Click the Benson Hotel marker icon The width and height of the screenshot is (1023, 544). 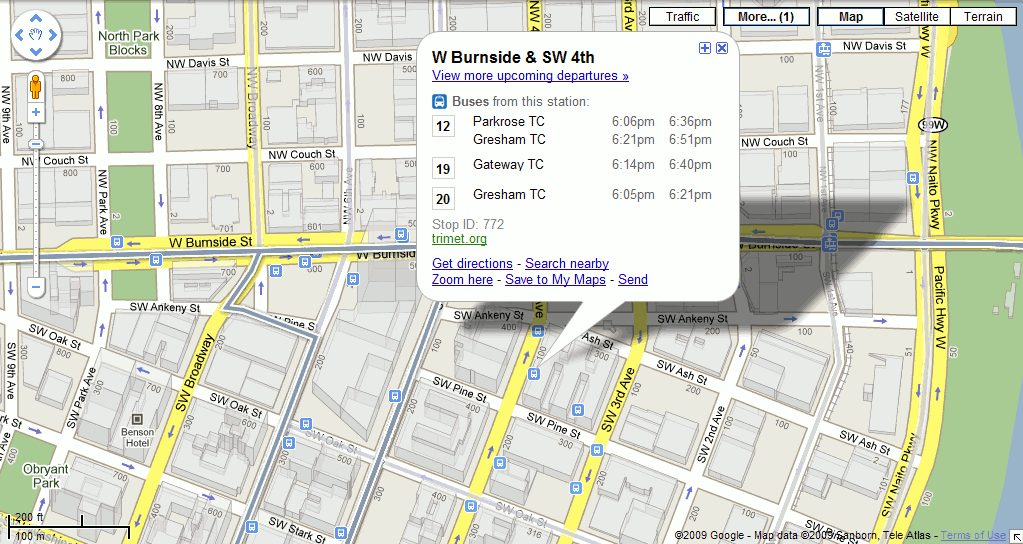(138, 419)
